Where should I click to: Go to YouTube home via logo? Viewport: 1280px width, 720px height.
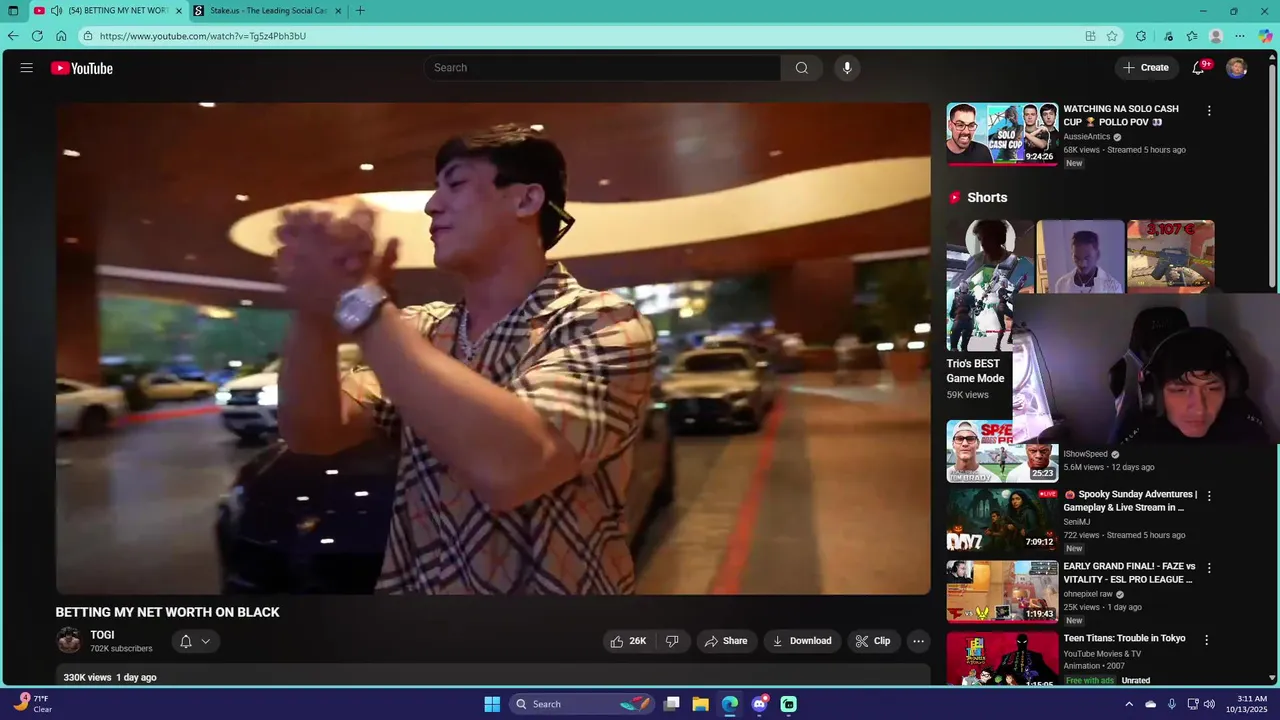82,68
